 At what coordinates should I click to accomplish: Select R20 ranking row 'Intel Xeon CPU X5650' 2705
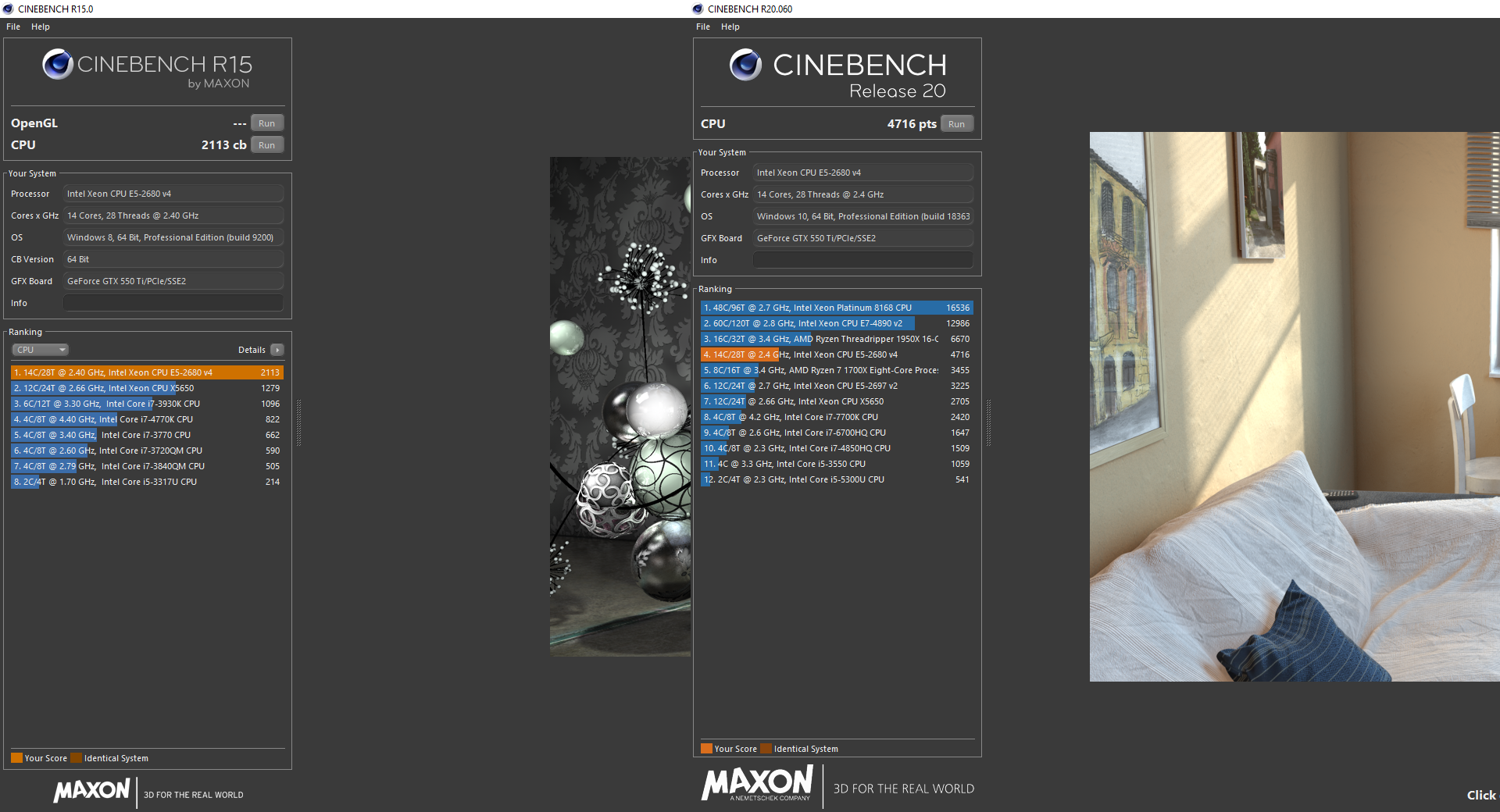[837, 401]
